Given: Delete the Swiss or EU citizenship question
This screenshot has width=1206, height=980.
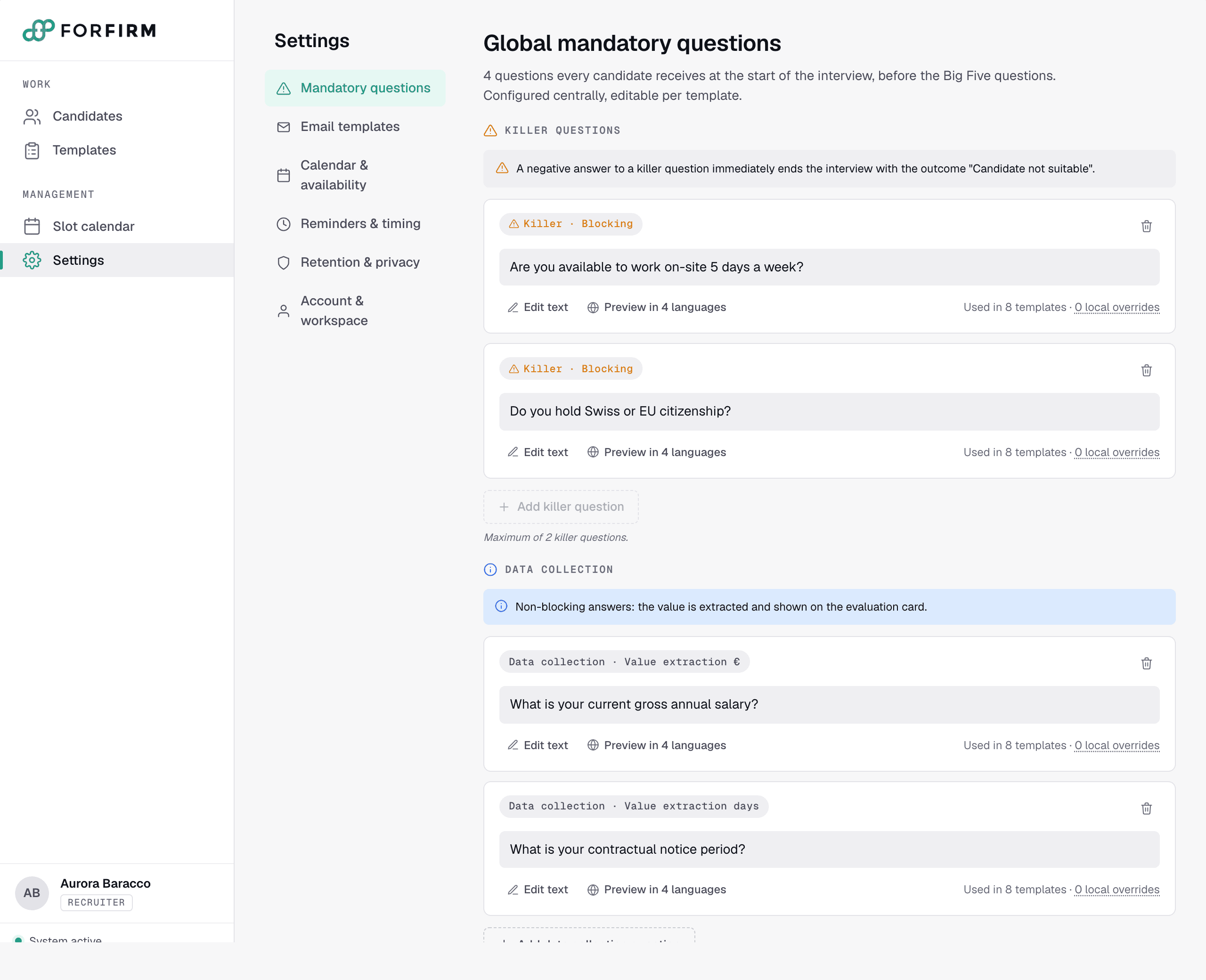Looking at the screenshot, I should pos(1146,371).
